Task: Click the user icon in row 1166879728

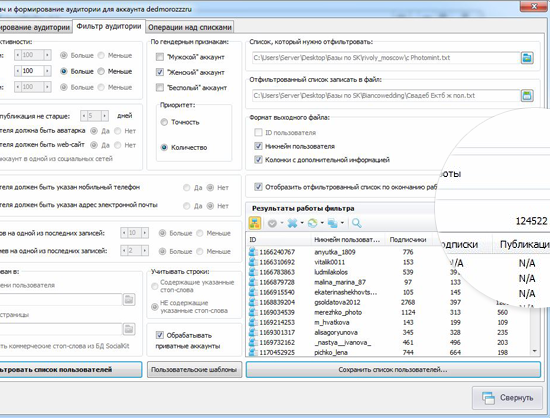Action: click(x=253, y=282)
